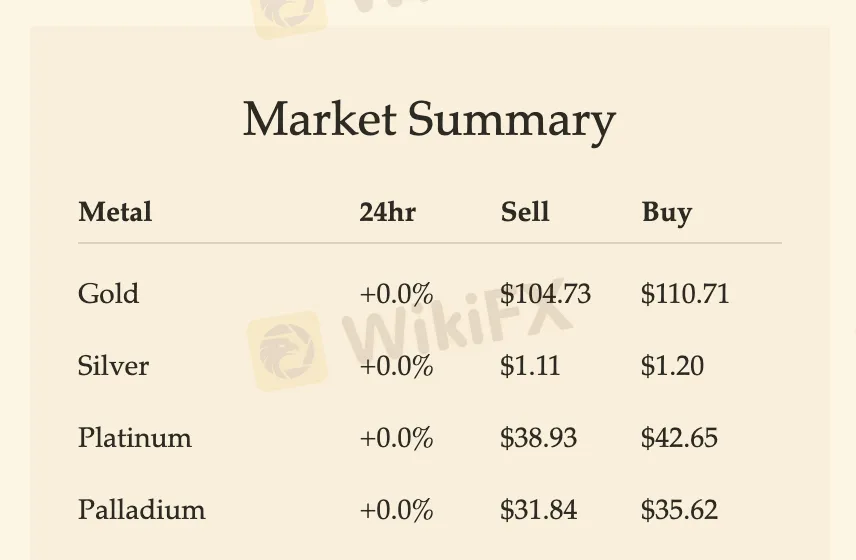This screenshot has height=560, width=856.
Task: Choose Platinum sell price $38.93
Action: pyautogui.click(x=539, y=438)
